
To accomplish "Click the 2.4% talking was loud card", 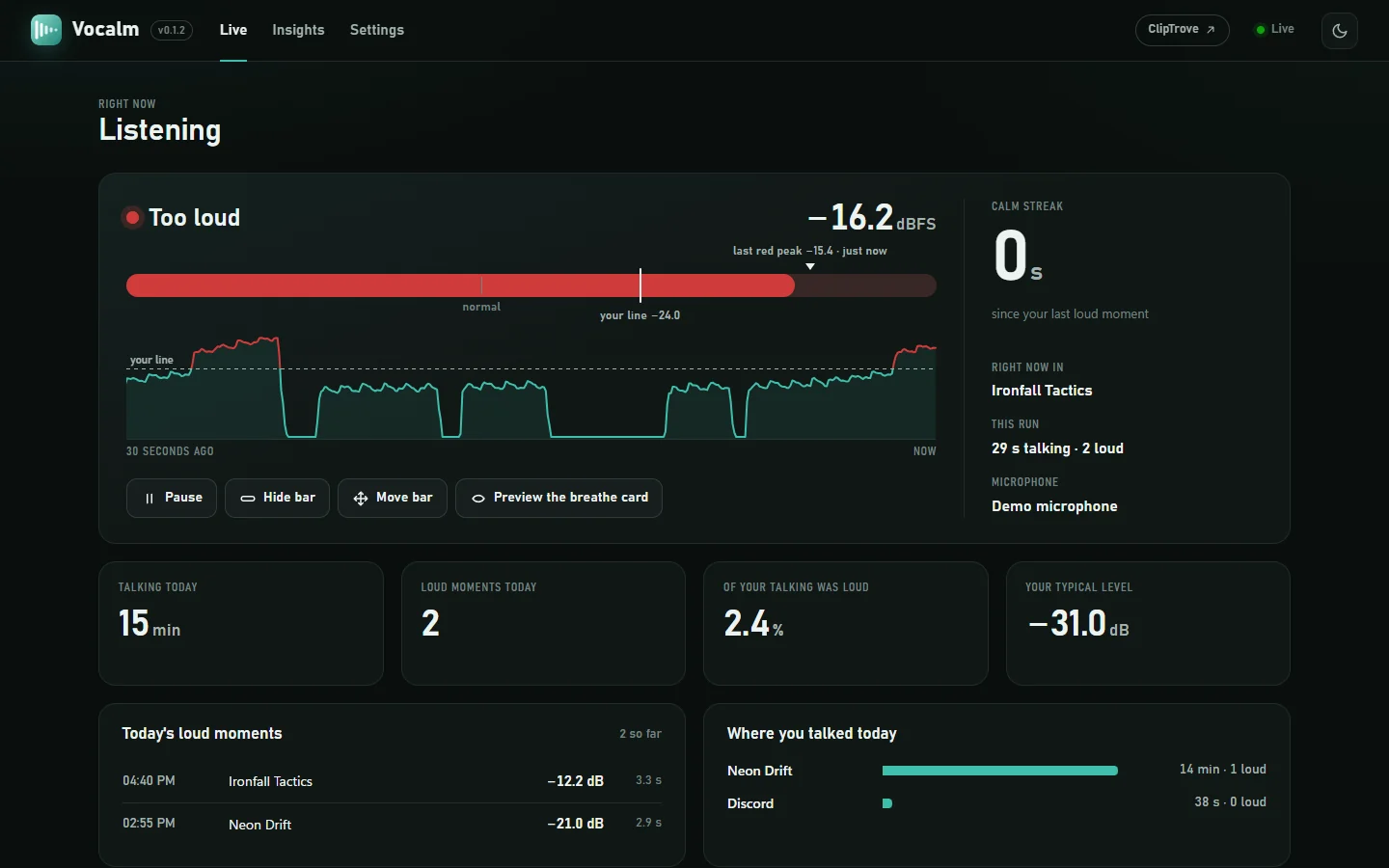I will pyautogui.click(x=846, y=623).
